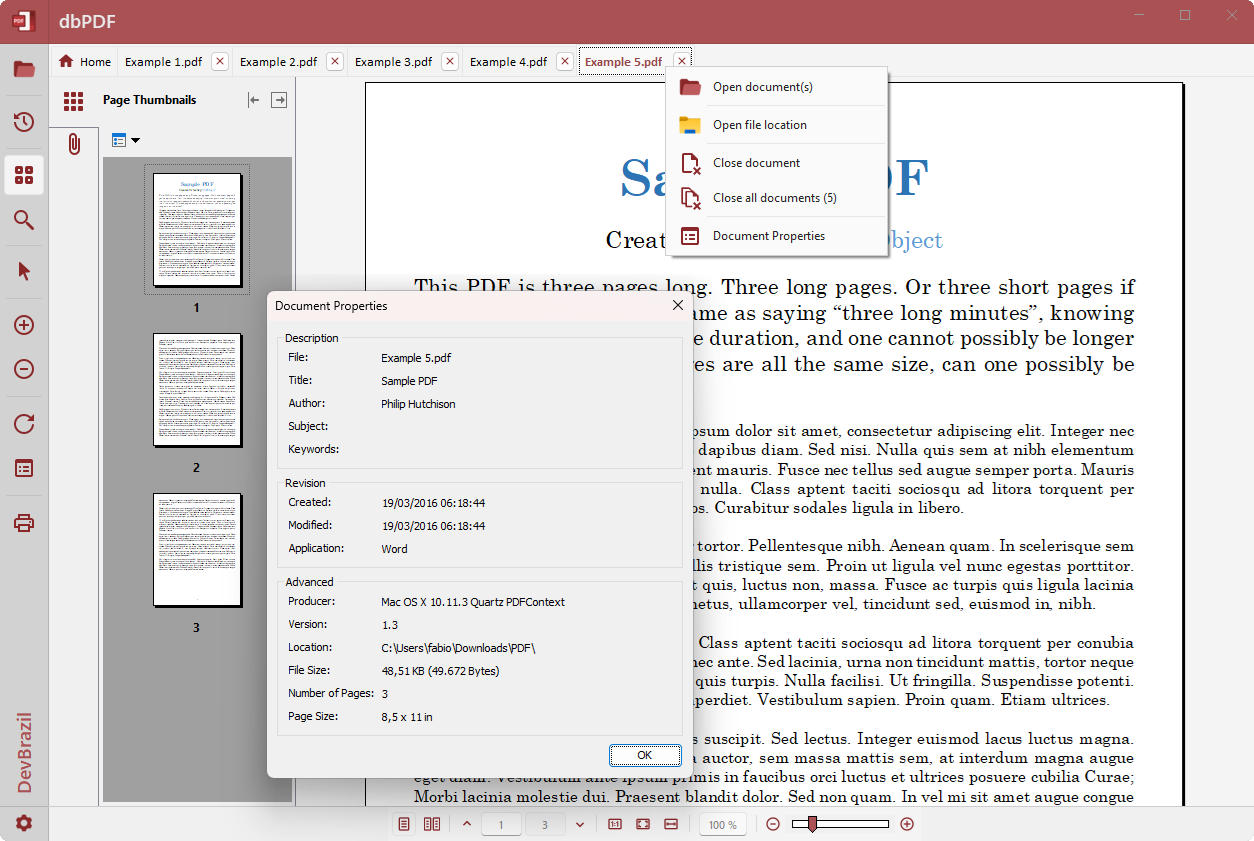Image resolution: width=1254 pixels, height=841 pixels.
Task: Click the DevBrazil vertical label
Action: click(24, 753)
